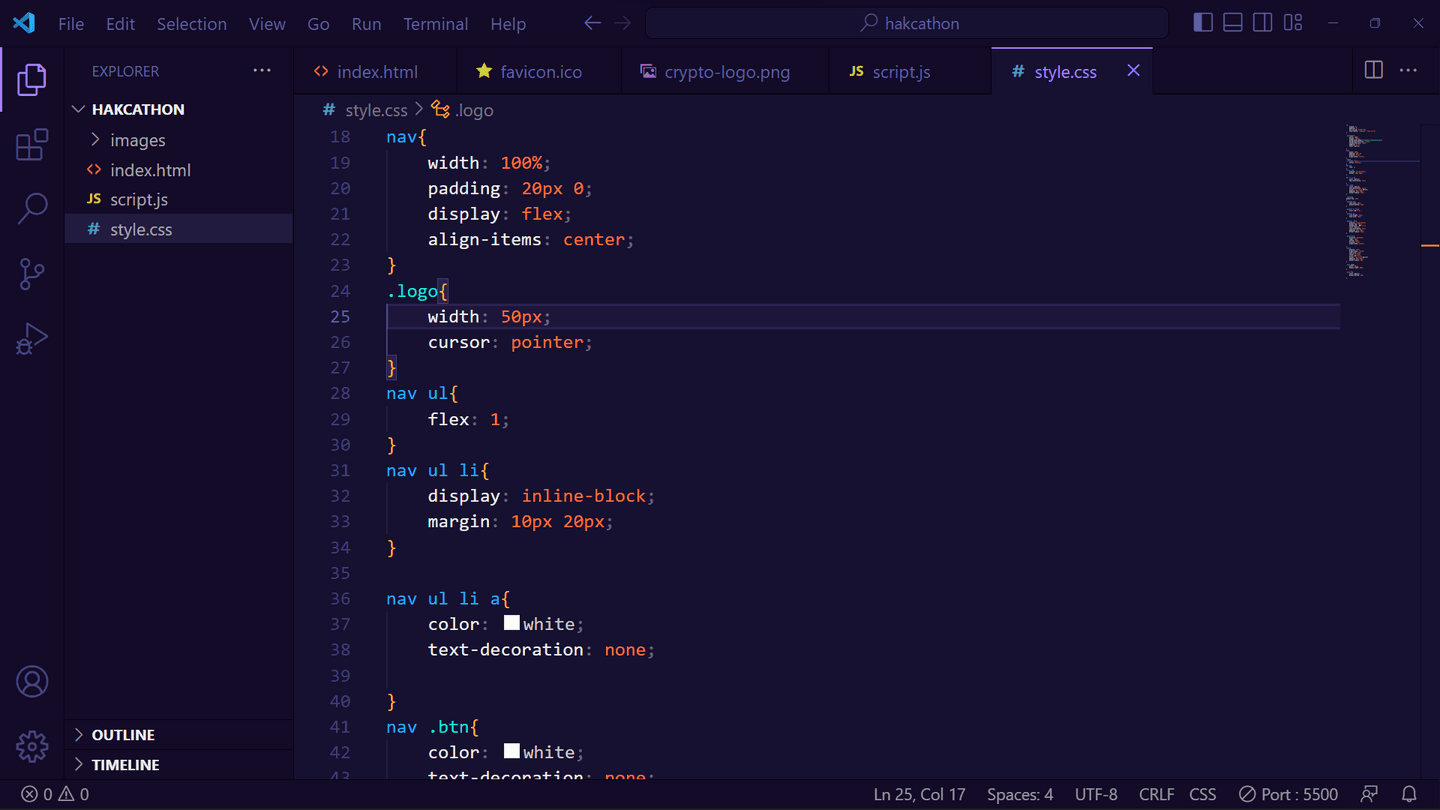Switch to the favicon.ico tab
The image size is (1440, 810).
tap(539, 71)
